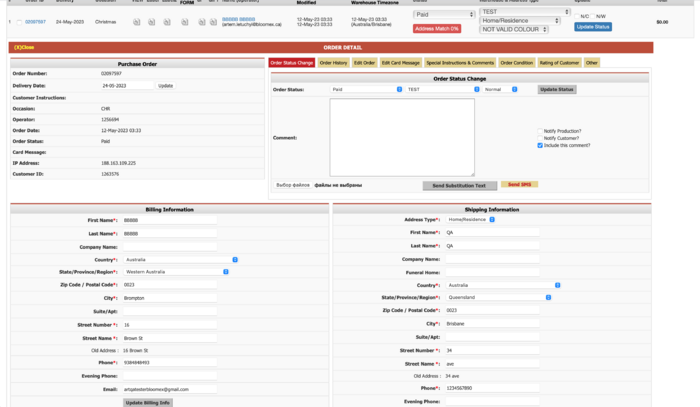Click the shipping Funeral Home field
The image size is (700, 407).
(x=492, y=272)
